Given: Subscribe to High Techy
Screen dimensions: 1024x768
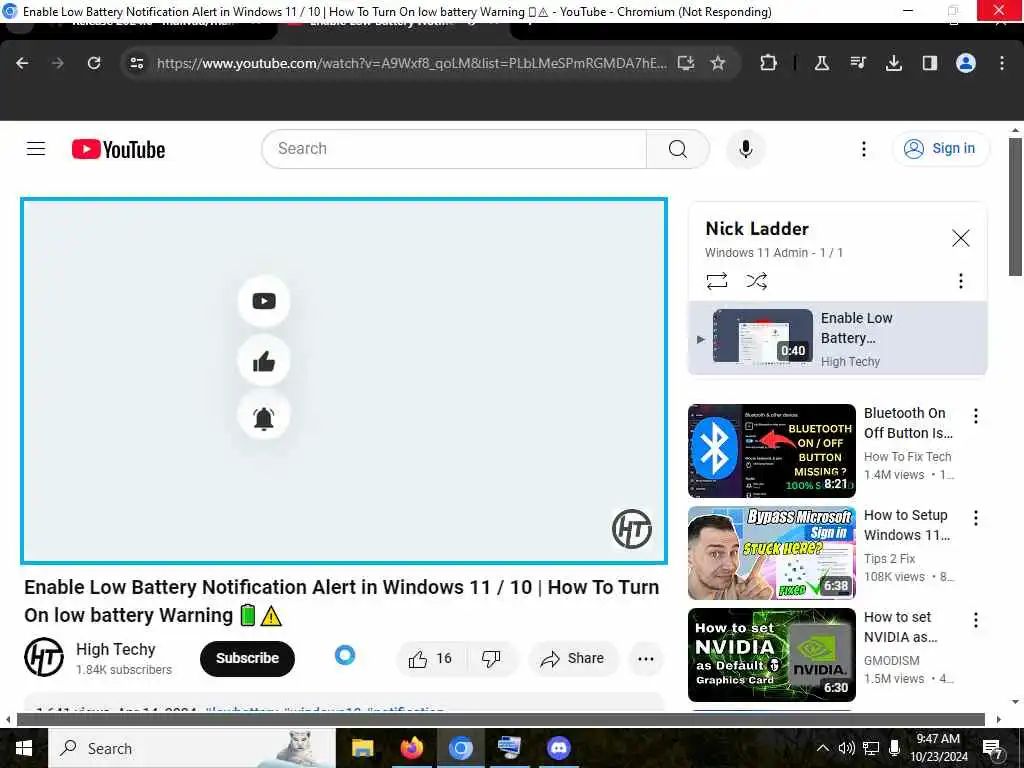Looking at the screenshot, I should pos(247,658).
